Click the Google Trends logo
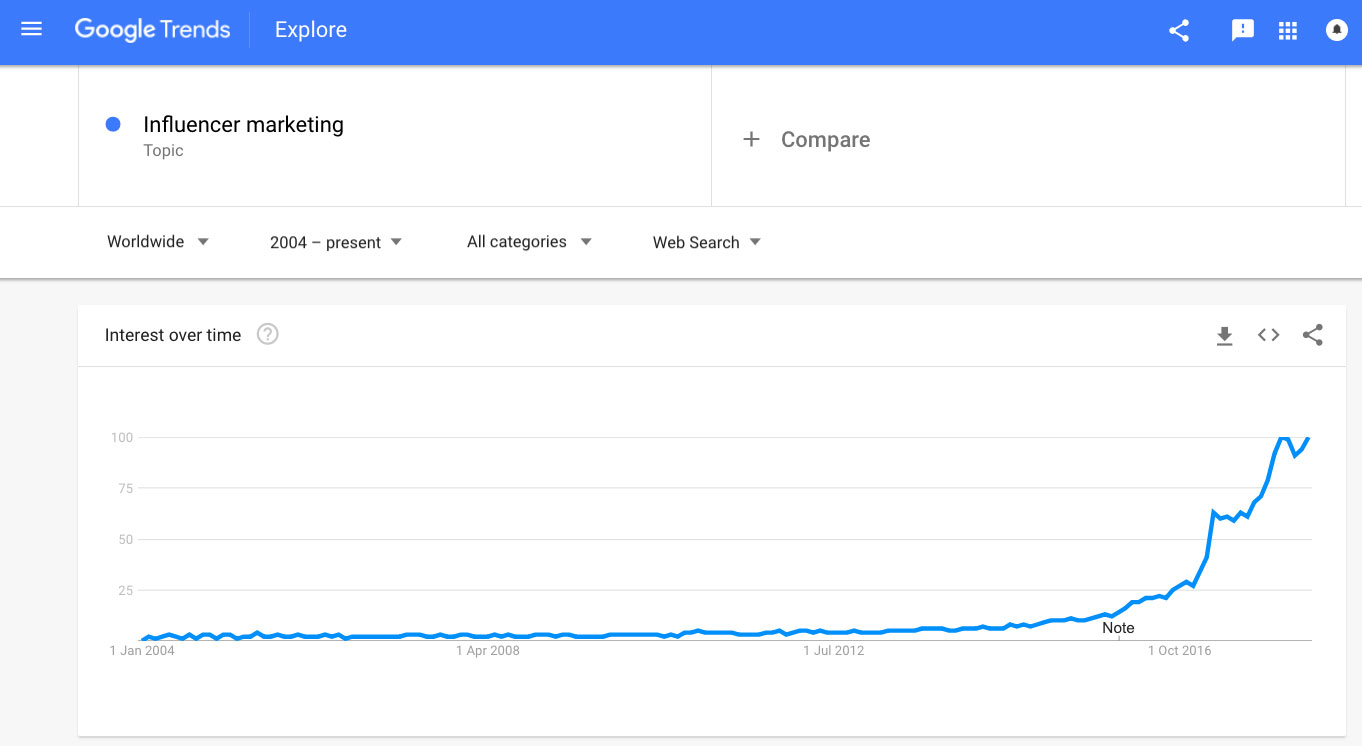The width and height of the screenshot is (1362, 746). click(152, 30)
